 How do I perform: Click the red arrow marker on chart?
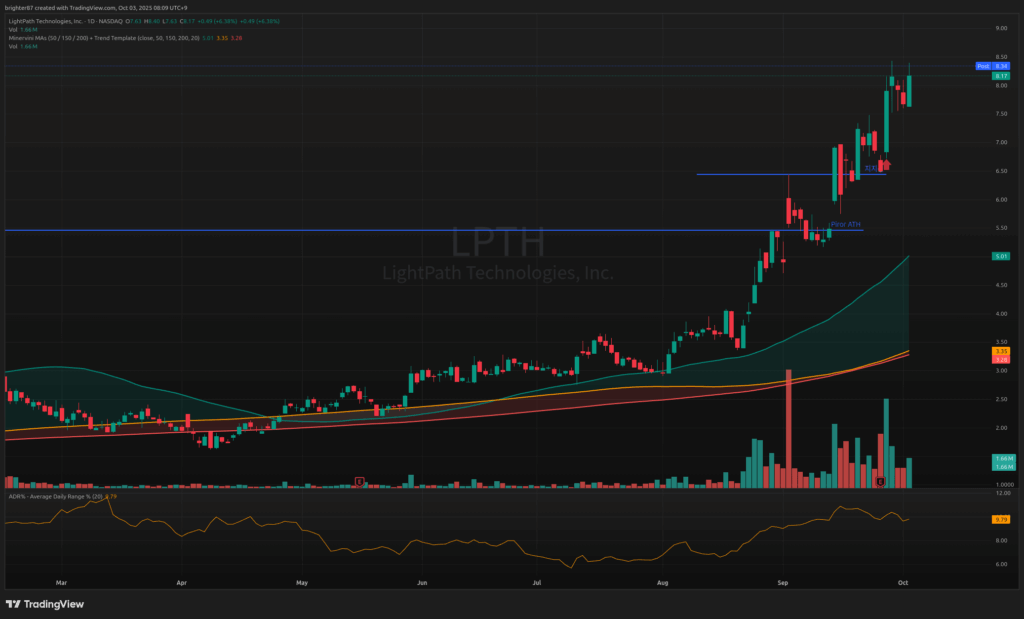[887, 165]
